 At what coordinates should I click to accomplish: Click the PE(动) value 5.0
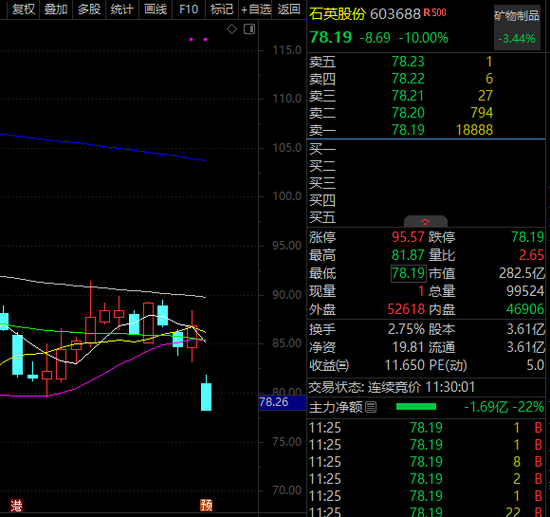pos(535,365)
